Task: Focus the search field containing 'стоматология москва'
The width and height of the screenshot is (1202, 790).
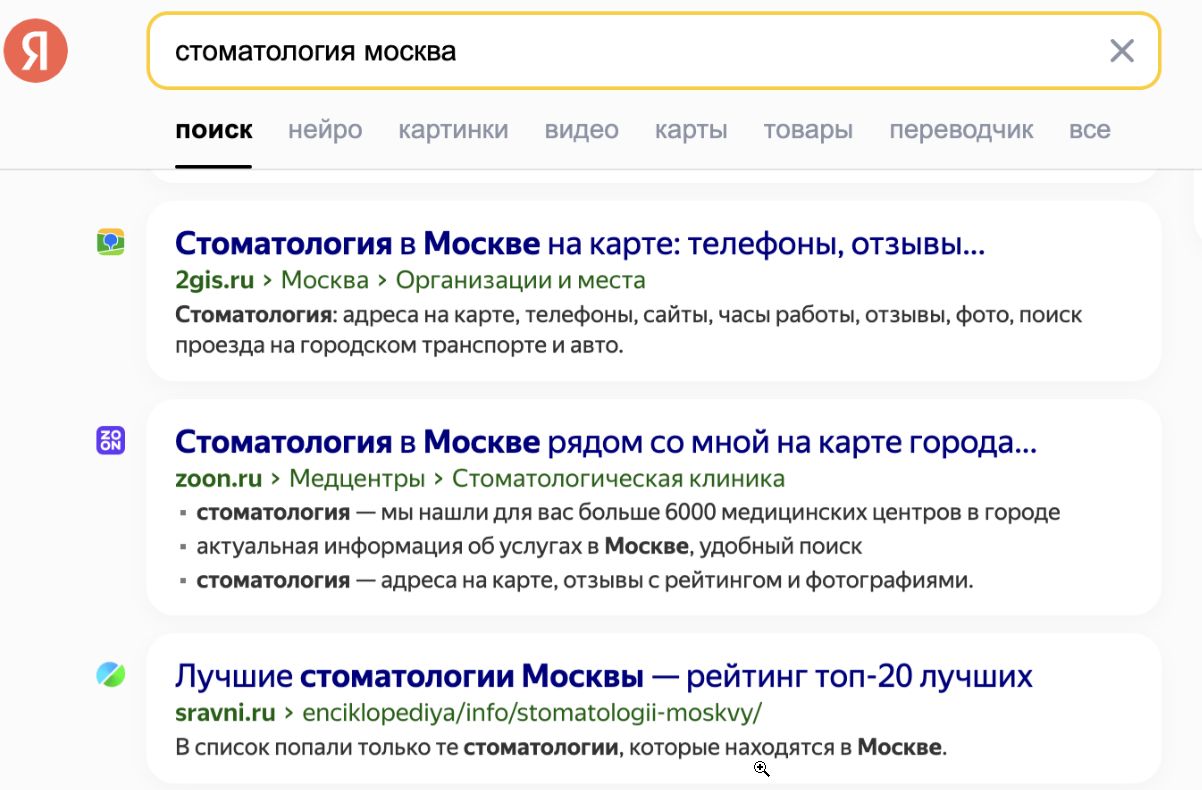Action: [654, 51]
